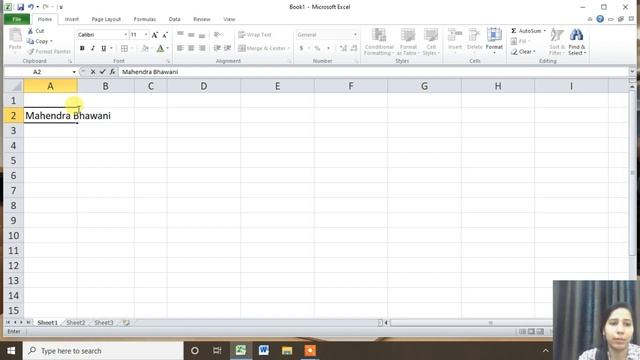Cancel the cell entry with X button
Viewport: 640px width, 360px height.
[x=93, y=72]
